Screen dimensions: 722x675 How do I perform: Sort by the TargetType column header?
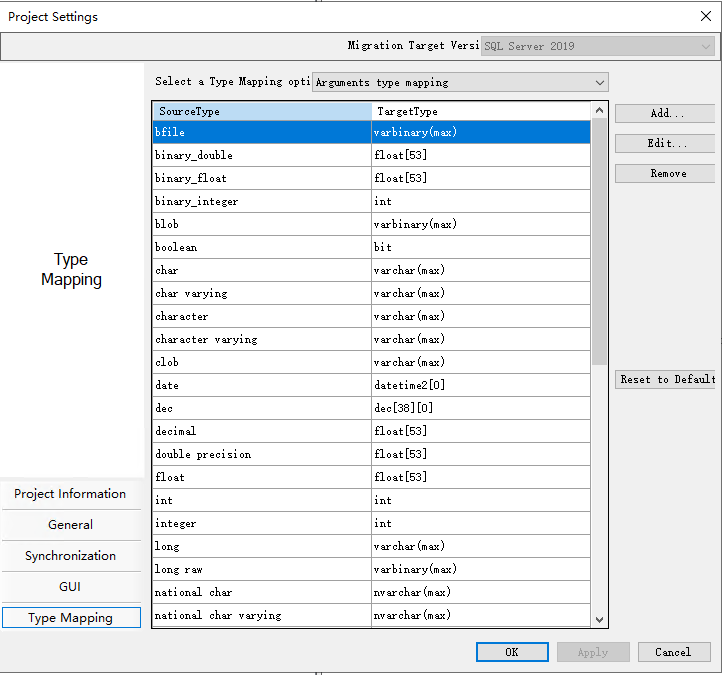pyautogui.click(x=481, y=111)
